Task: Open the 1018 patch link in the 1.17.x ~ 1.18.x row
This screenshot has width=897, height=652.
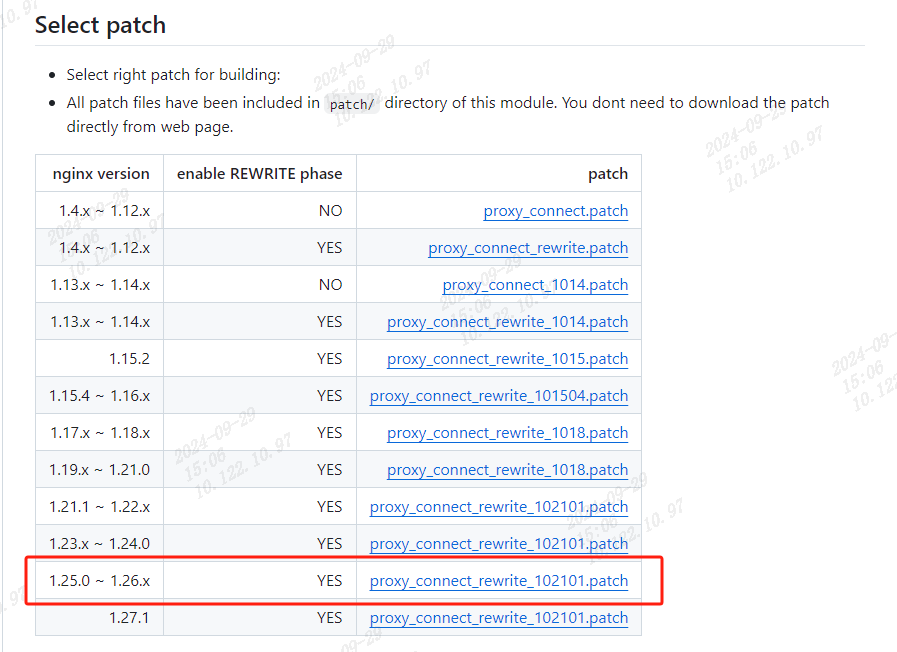Action: click(x=507, y=433)
